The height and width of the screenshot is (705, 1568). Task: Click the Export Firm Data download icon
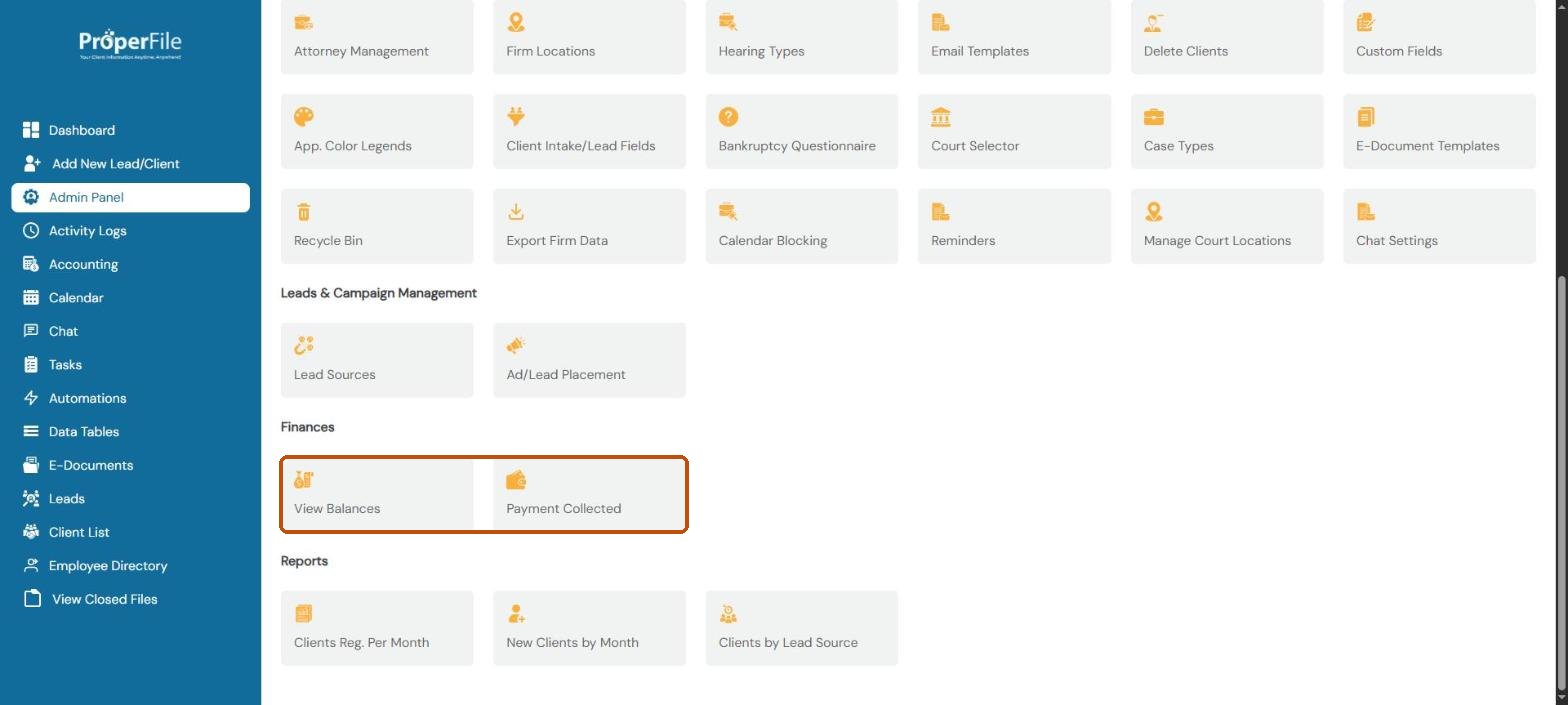[x=516, y=212]
